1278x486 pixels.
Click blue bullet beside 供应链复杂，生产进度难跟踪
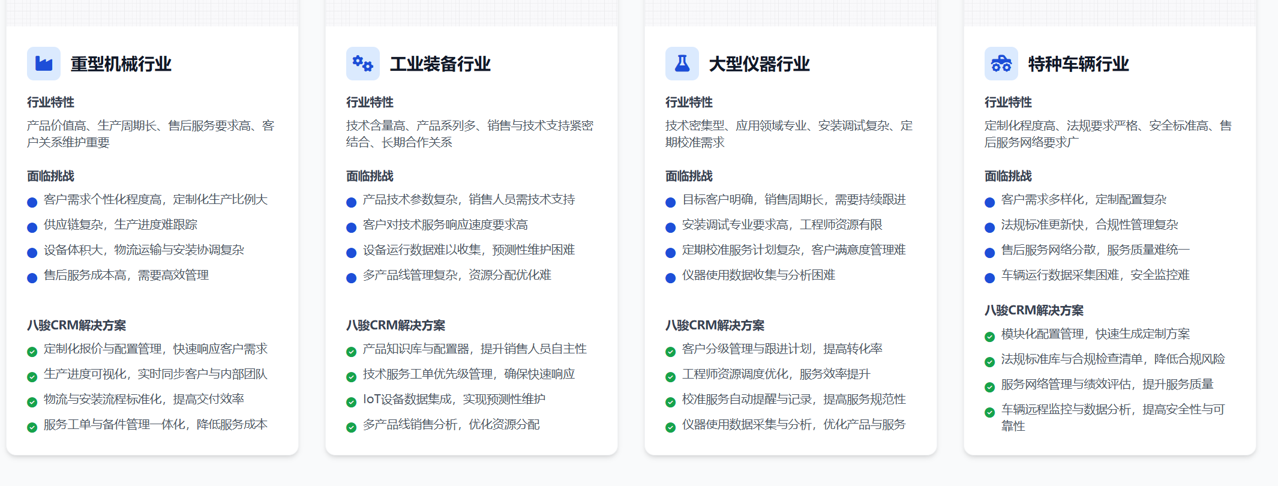(x=32, y=227)
